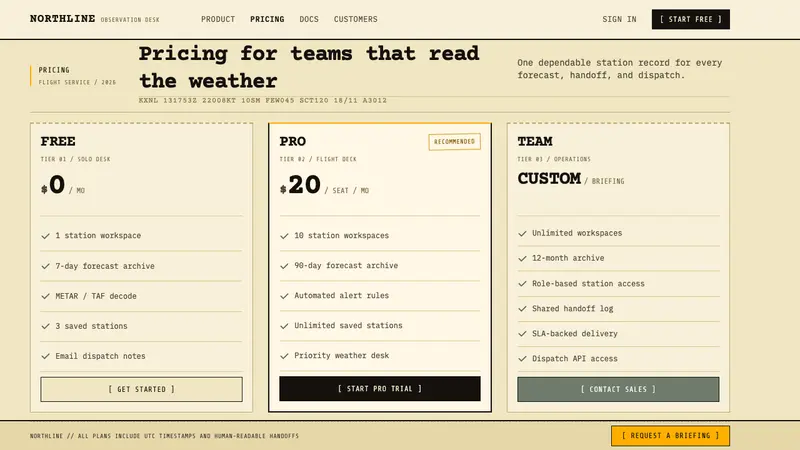Click checkmark icon beside 'Automated alert rules'
This screenshot has width=800, height=450.
coord(284,296)
